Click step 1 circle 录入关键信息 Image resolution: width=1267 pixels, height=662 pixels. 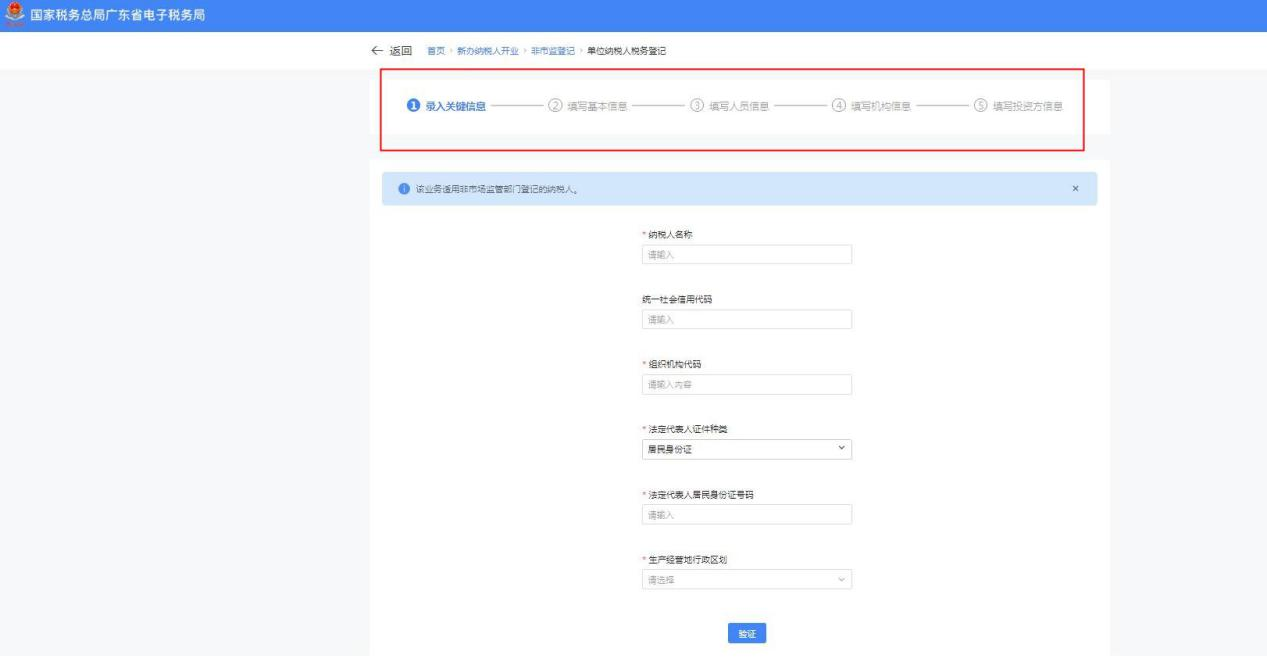(x=412, y=107)
